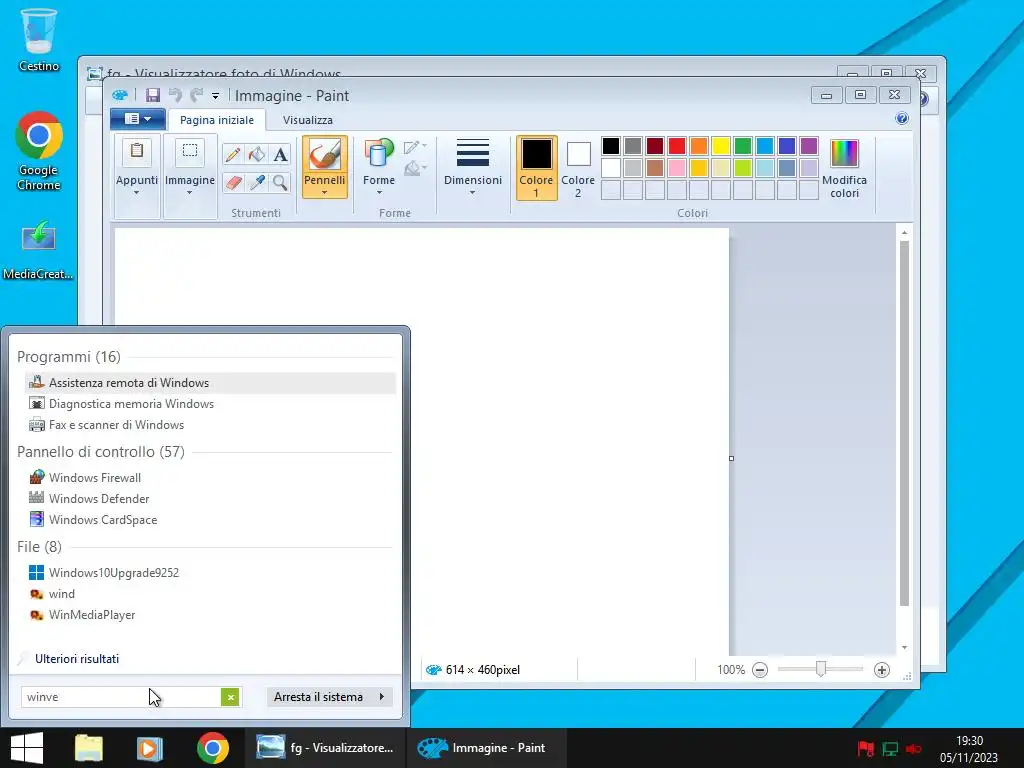This screenshot has width=1024, height=768.
Task: Pick the red color swatch
Action: 677,146
